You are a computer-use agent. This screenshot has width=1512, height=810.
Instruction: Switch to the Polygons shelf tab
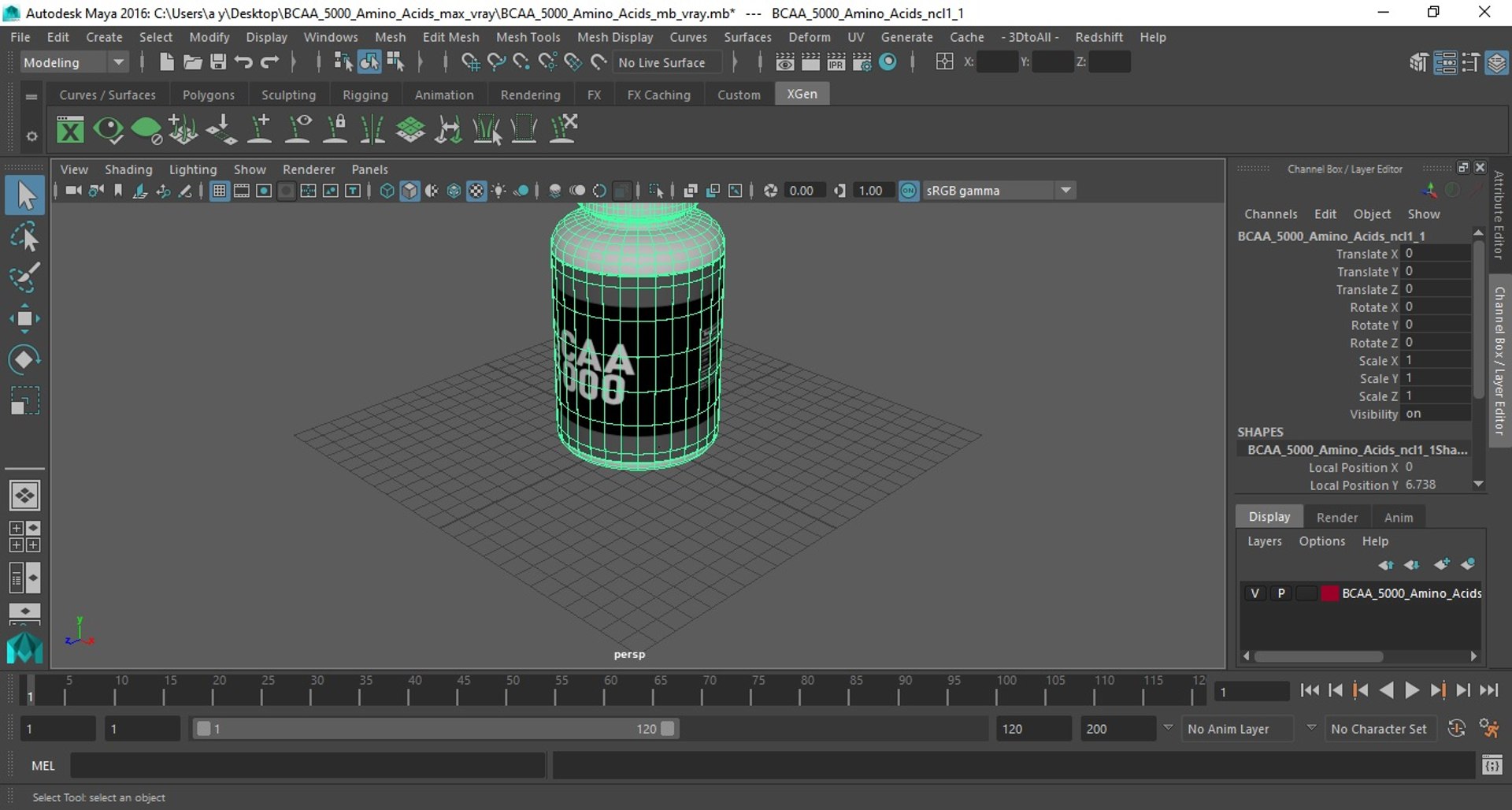tap(209, 95)
